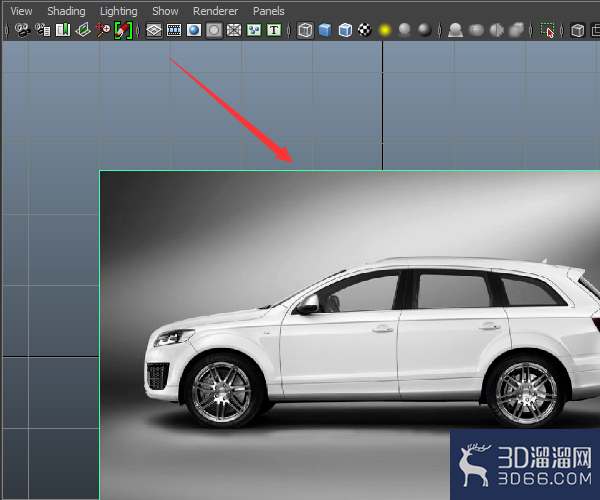The image size is (600, 500).
Task: Toggle the Field Chart overlay
Action: (x=234, y=30)
